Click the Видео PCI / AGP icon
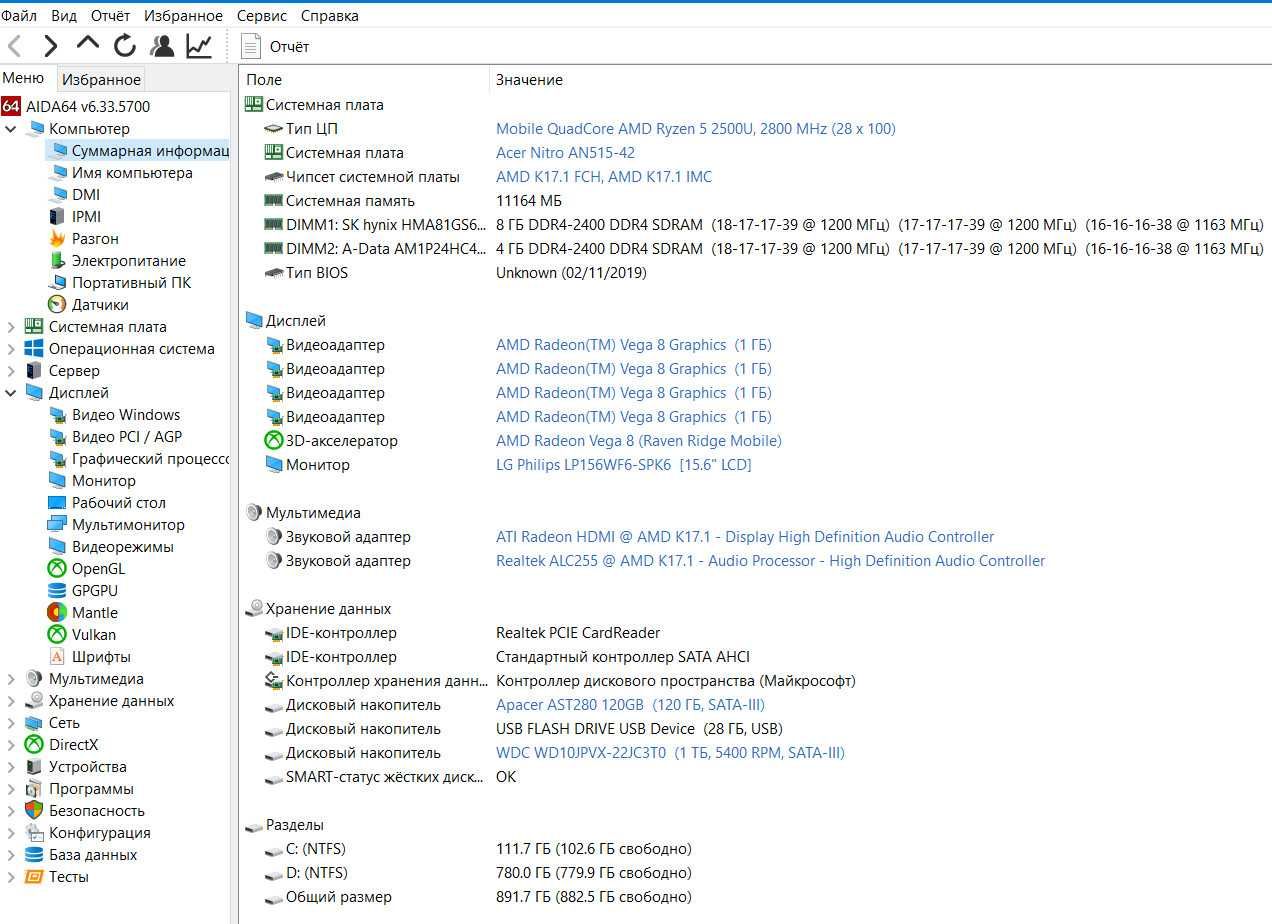The height and width of the screenshot is (924, 1272). pyautogui.click(x=56, y=437)
